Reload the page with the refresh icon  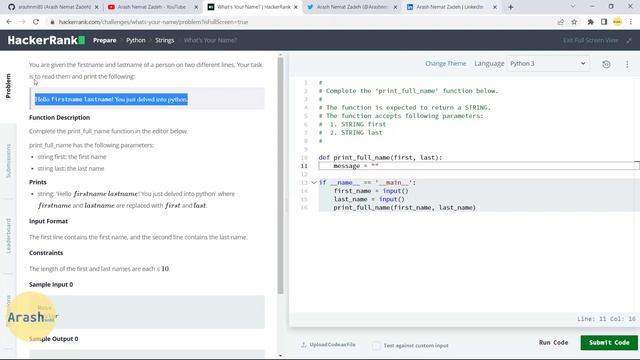pyautogui.click(x=36, y=22)
